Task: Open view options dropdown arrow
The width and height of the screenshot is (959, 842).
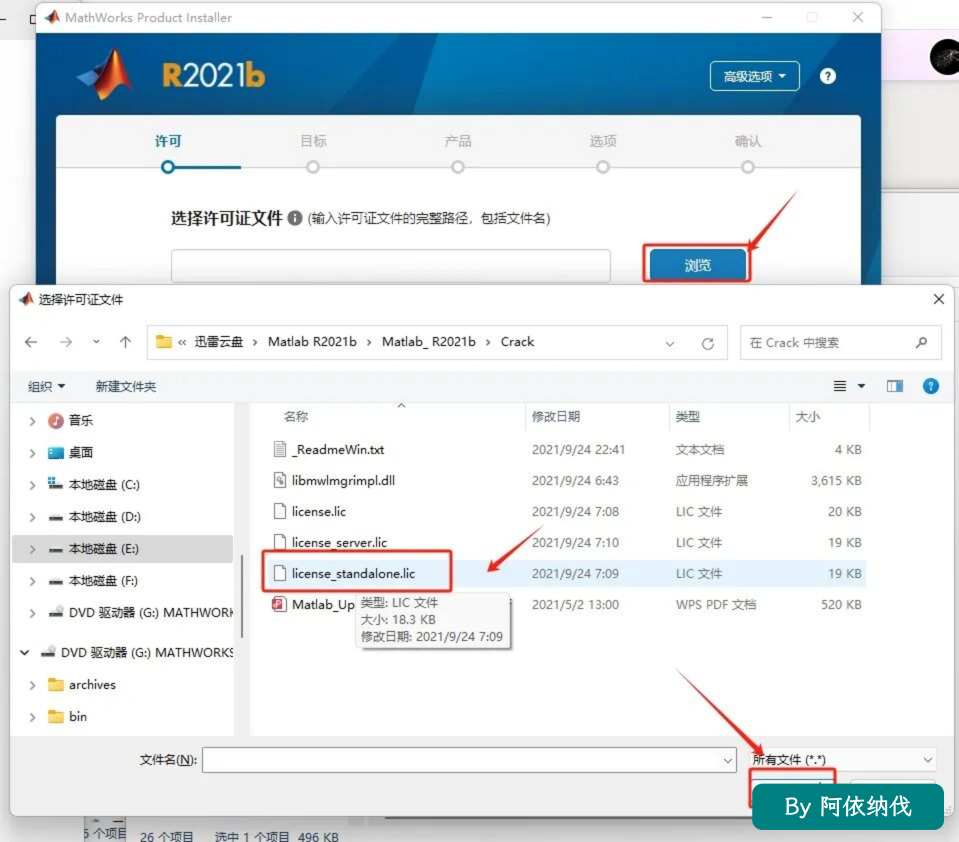Action: coord(861,386)
